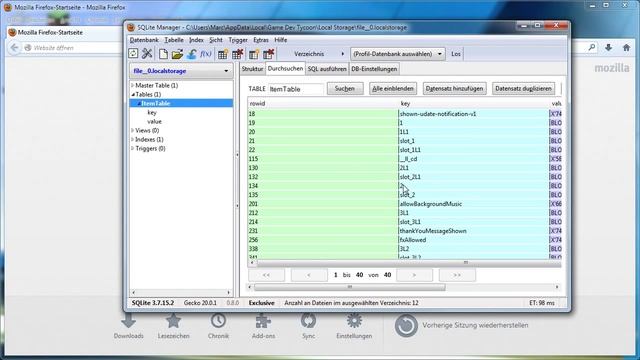
Task: Switch to the DB-Einstellungen tab
Action: pyautogui.click(x=374, y=69)
